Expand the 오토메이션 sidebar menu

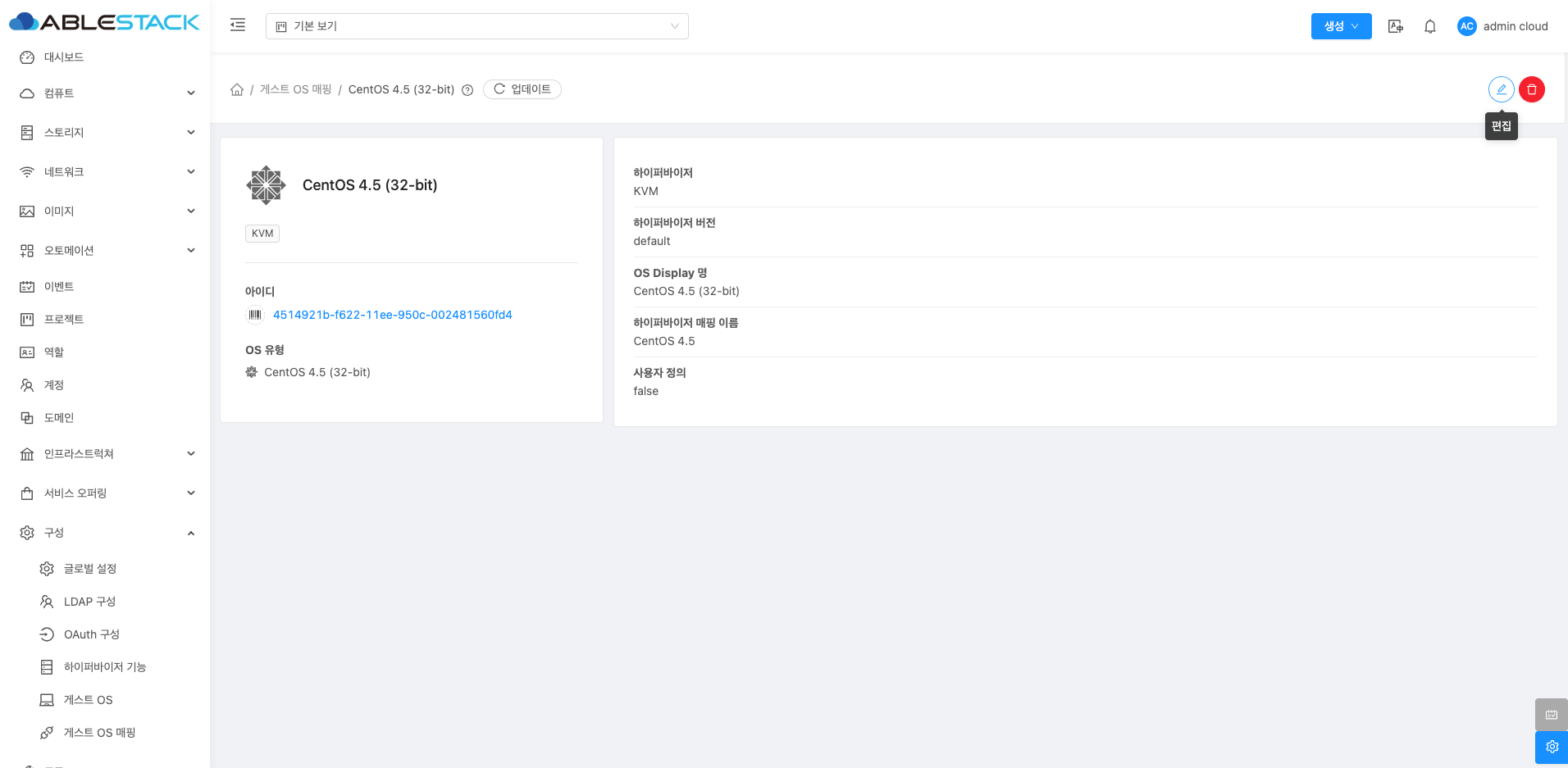point(105,251)
